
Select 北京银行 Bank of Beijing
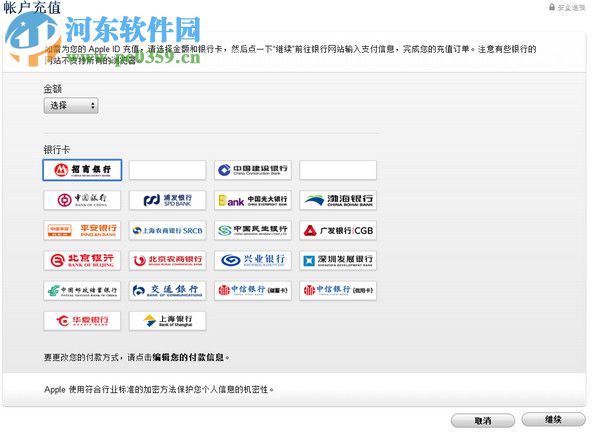click(x=82, y=260)
